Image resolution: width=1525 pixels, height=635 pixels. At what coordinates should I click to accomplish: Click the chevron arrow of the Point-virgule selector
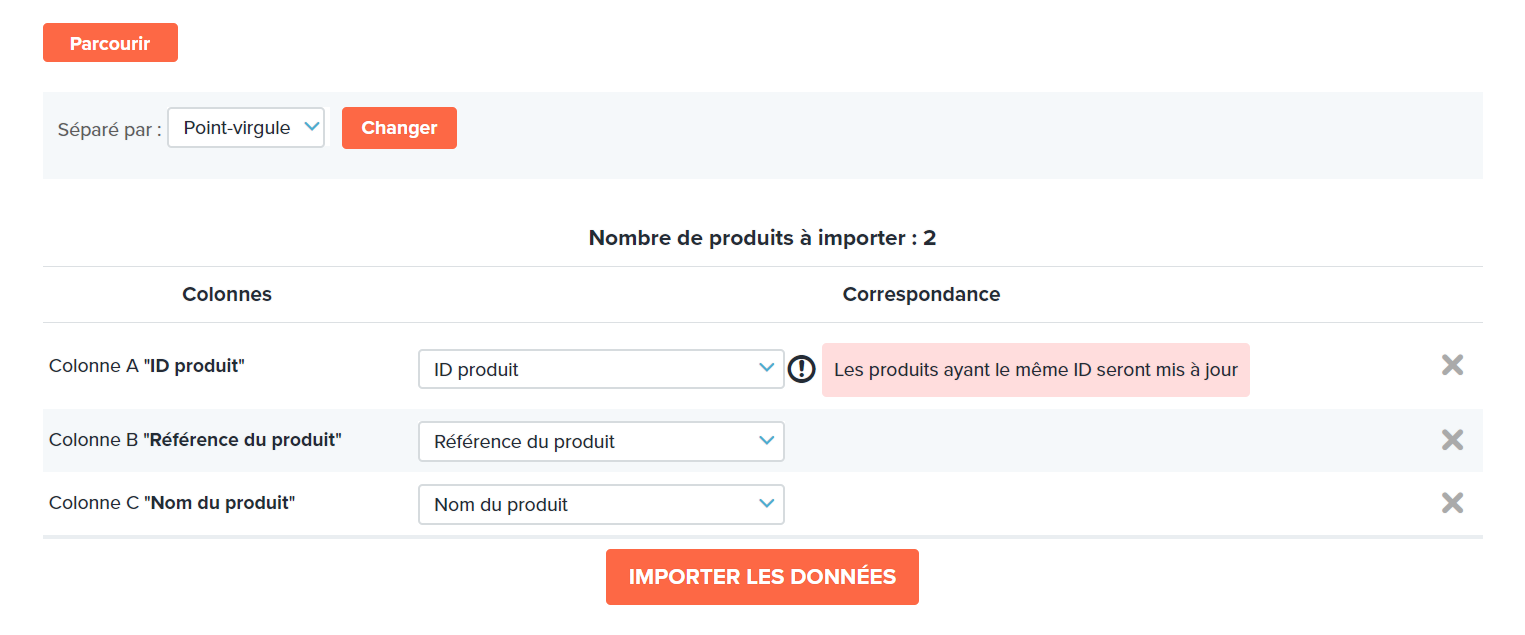pyautogui.click(x=311, y=126)
